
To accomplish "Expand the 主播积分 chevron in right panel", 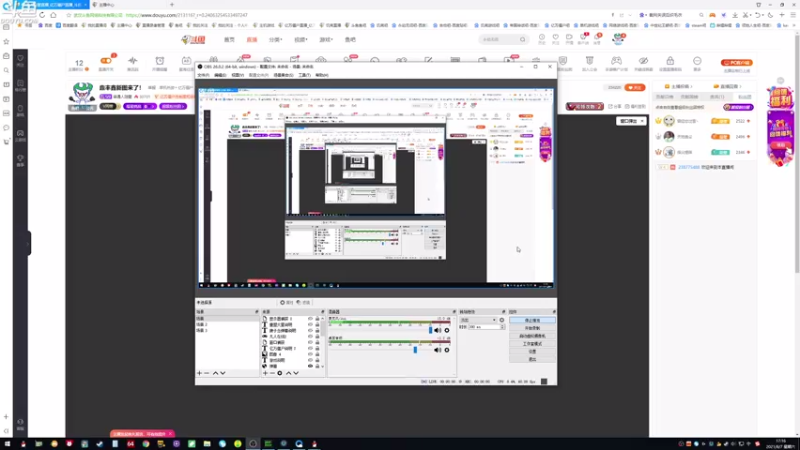I will (691, 86).
